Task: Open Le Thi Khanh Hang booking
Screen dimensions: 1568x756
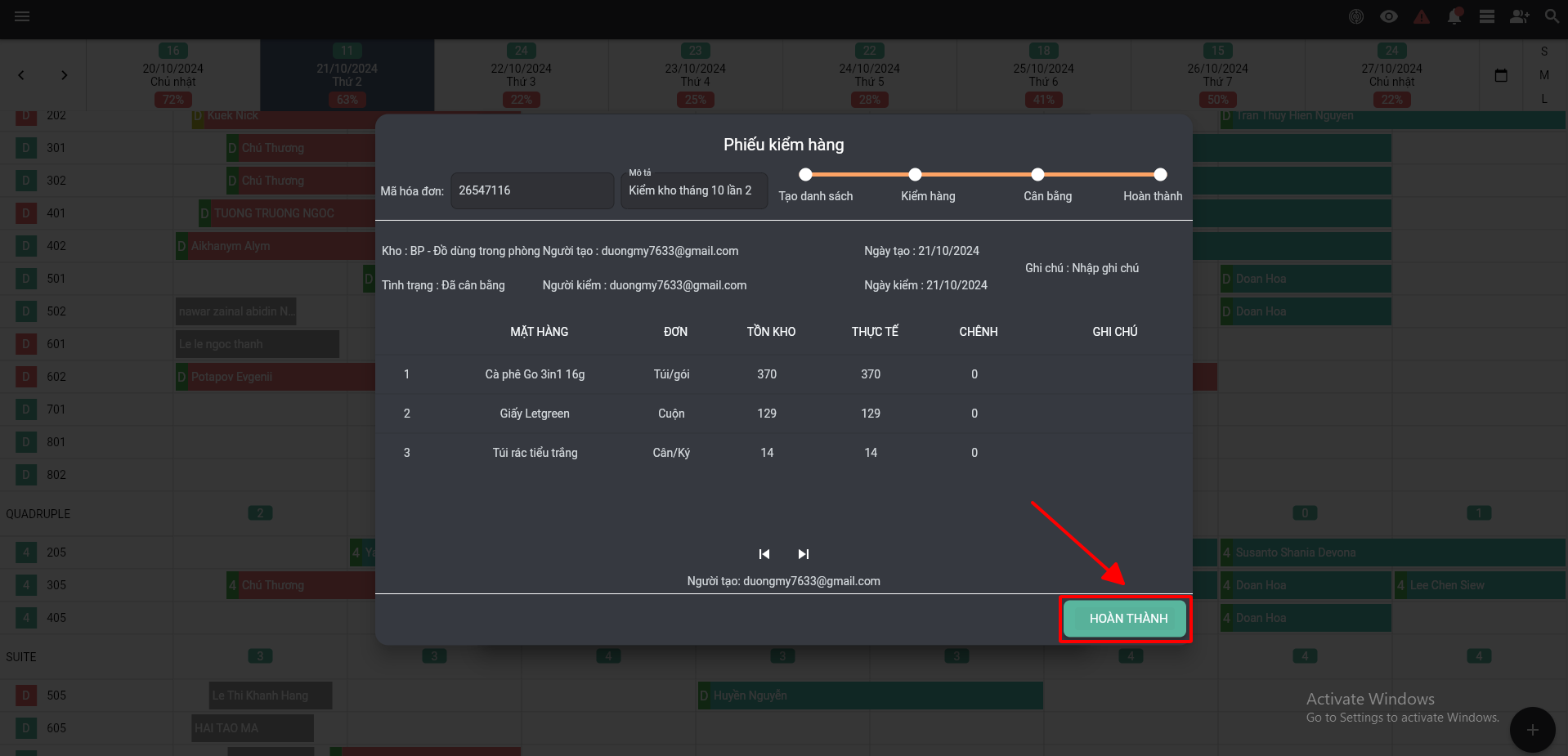Action: 271,696
